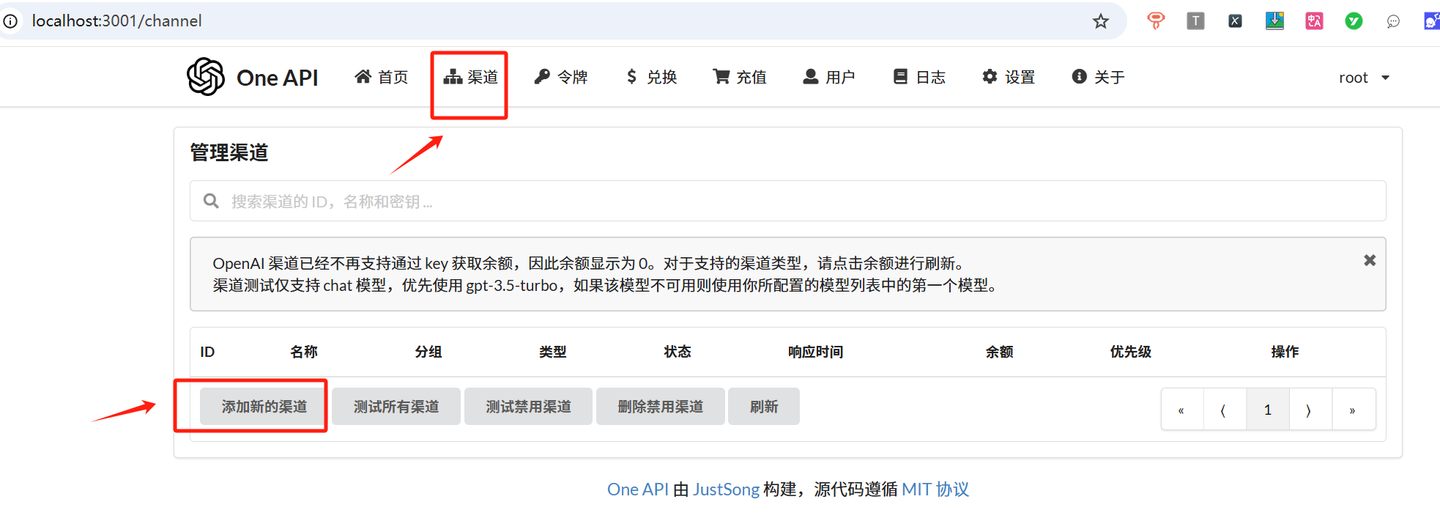
Task: Open the MIT 协议 license link
Action: point(935,489)
